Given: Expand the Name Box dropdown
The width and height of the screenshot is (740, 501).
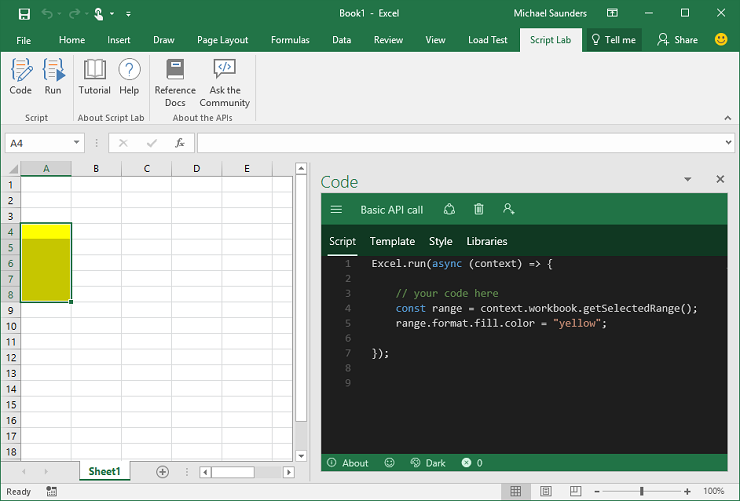Looking at the screenshot, I should pyautogui.click(x=76, y=142).
